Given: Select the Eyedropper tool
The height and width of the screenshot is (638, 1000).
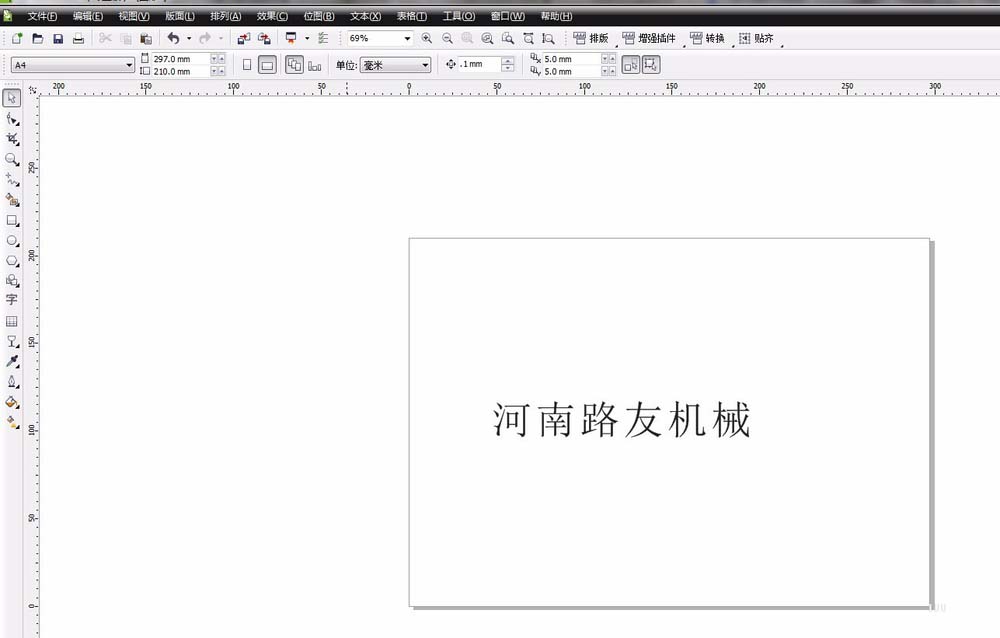Looking at the screenshot, I should coord(12,361).
